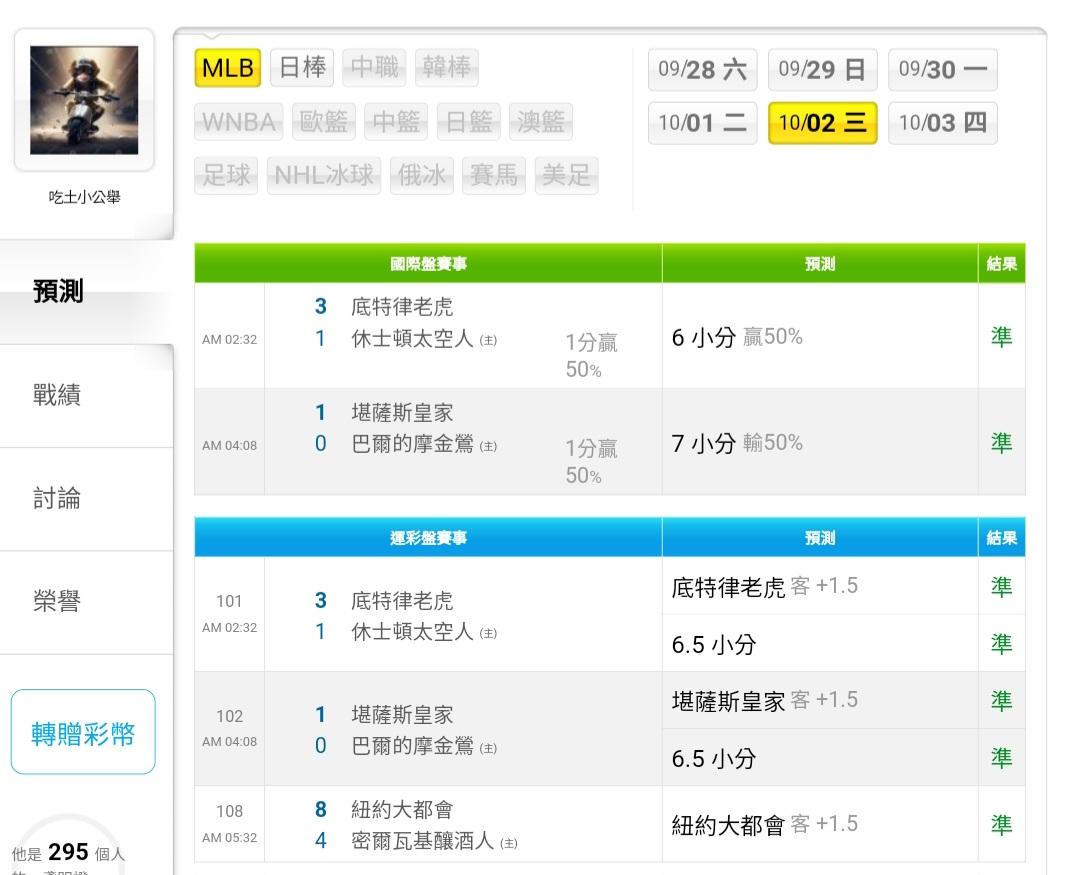Click 底特律老虎 in game 101 row
The height and width of the screenshot is (875, 1080).
tap(402, 601)
